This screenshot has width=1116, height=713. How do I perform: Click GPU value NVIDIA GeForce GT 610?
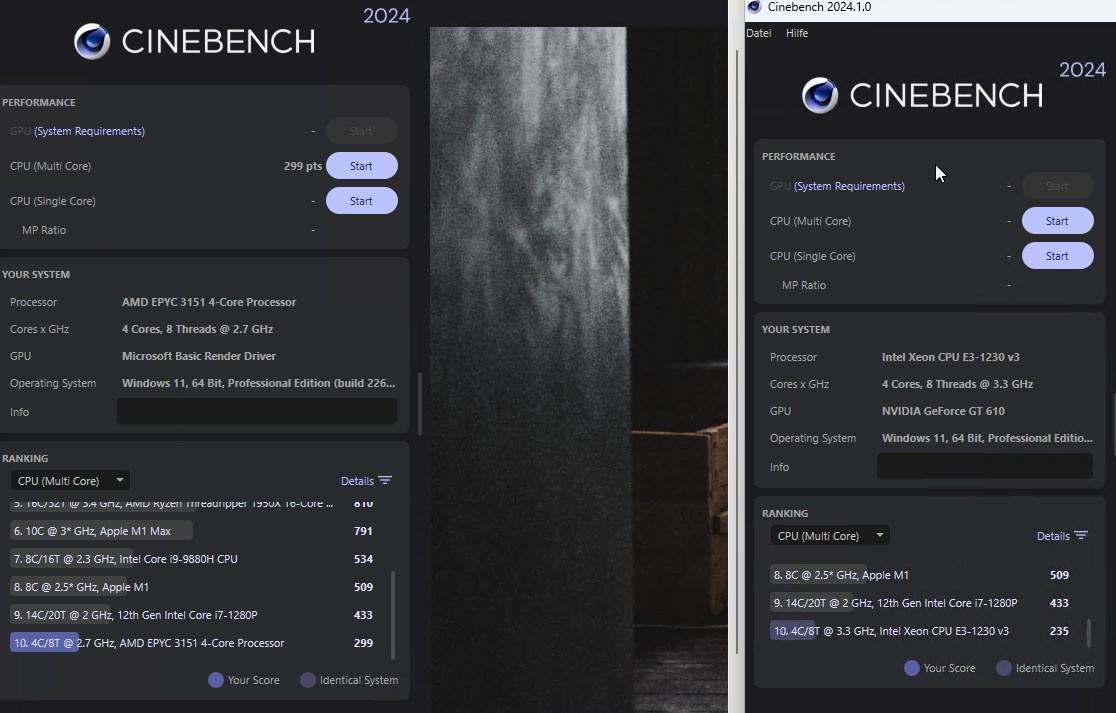[x=943, y=411]
